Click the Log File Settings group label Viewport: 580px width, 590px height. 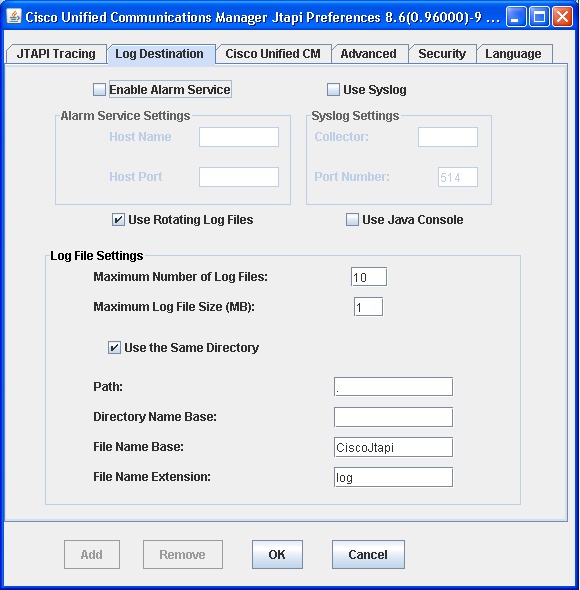click(97, 256)
